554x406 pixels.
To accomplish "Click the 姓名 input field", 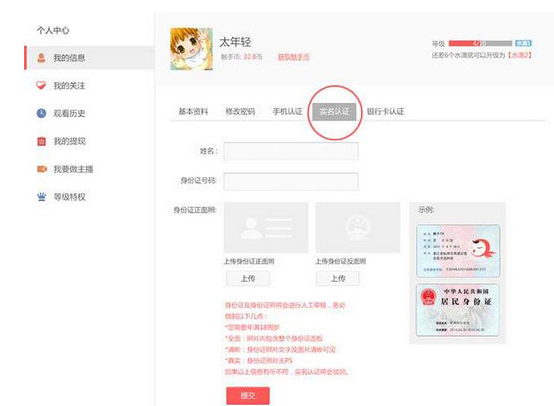I will pos(291,151).
